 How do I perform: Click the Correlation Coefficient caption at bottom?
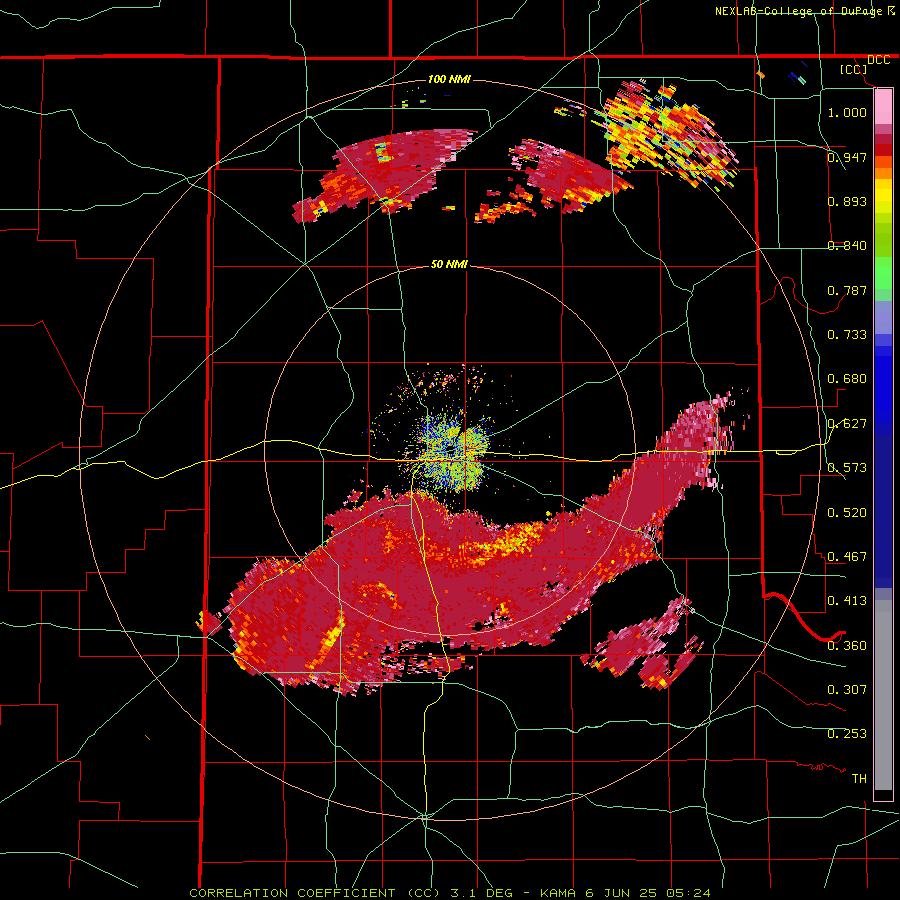point(450,893)
